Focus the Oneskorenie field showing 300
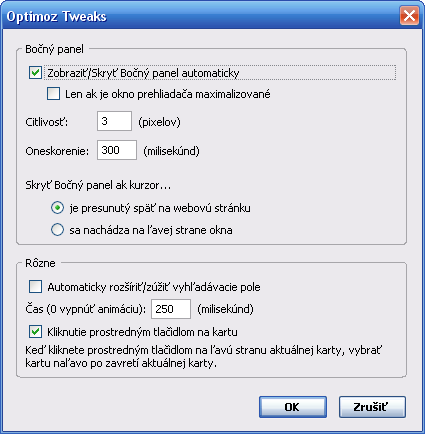 (117, 150)
